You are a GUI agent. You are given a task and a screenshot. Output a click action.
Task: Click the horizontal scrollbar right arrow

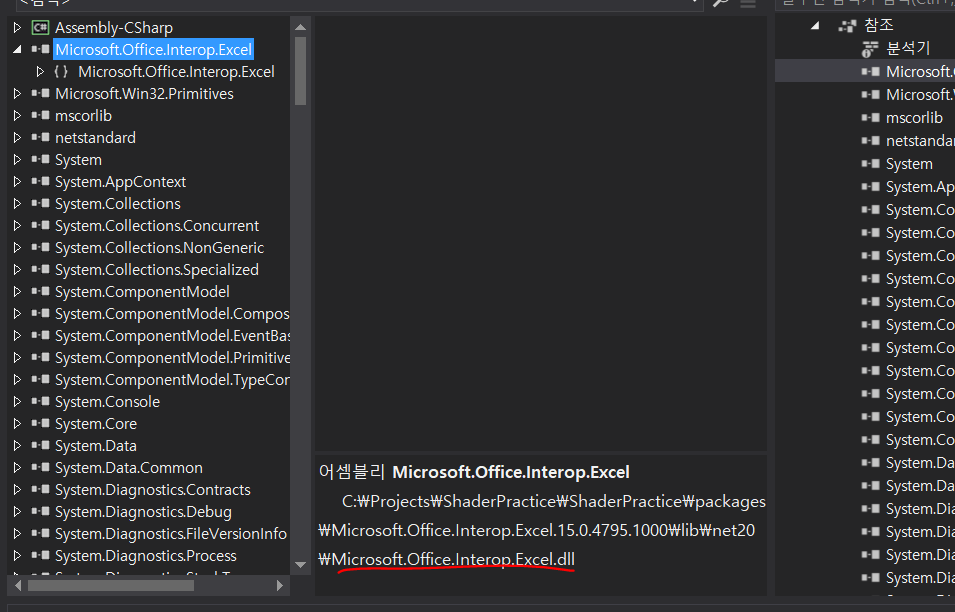click(280, 585)
